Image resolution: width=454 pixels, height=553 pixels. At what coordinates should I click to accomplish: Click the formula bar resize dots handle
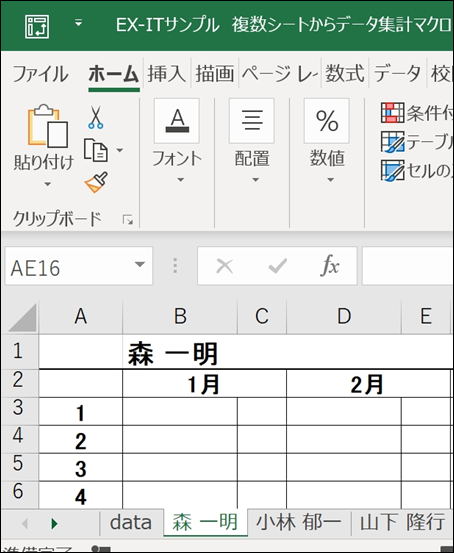(175, 266)
